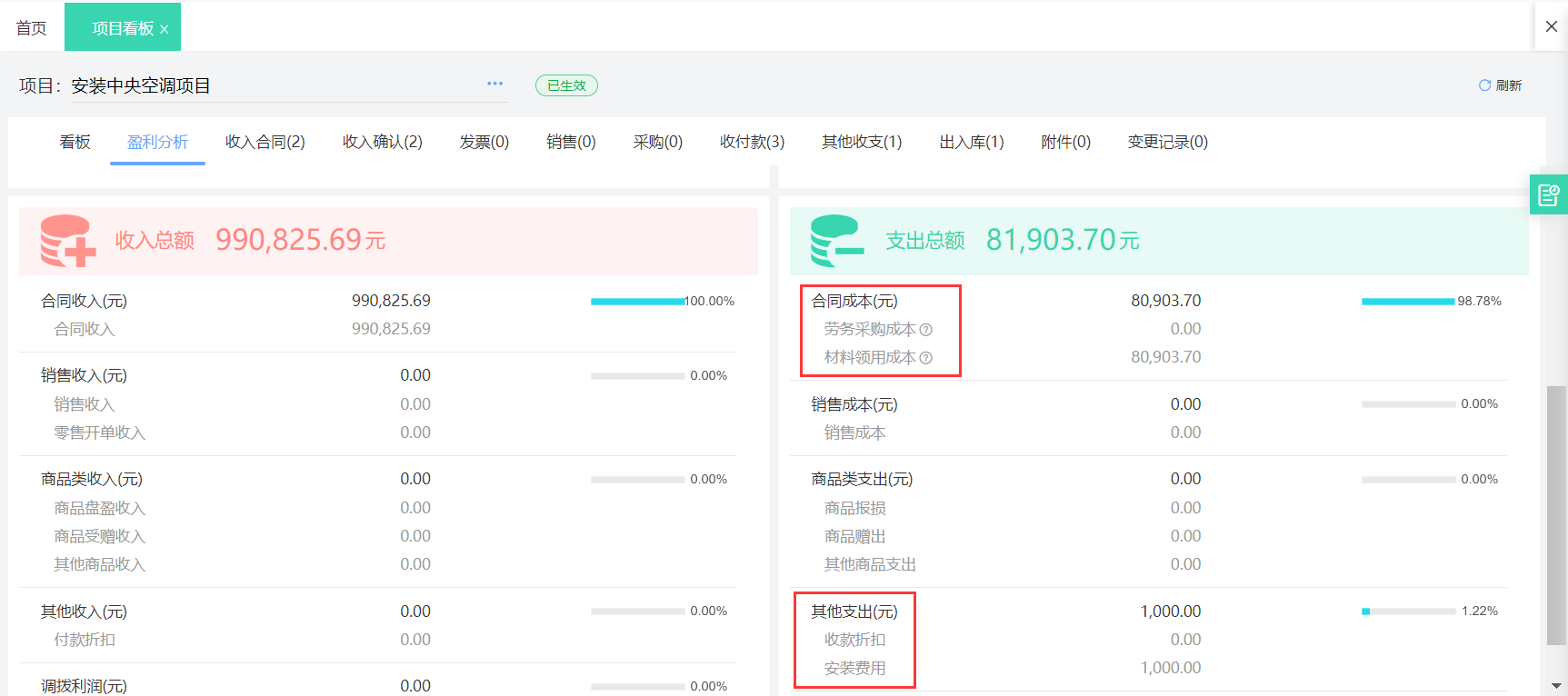The height and width of the screenshot is (696, 1568).
Task: Open the green note panel icon on right edge
Action: click(x=1548, y=194)
